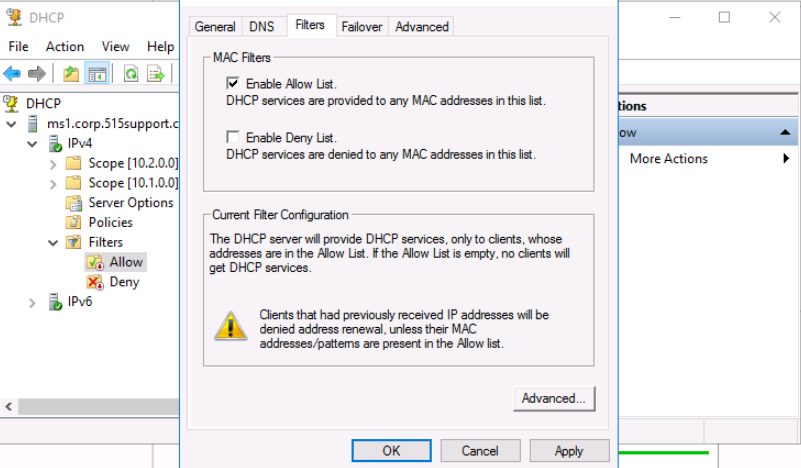Screen dimensions: 801x468
Task: Click the Export List toolbar icon
Action: tap(155, 74)
